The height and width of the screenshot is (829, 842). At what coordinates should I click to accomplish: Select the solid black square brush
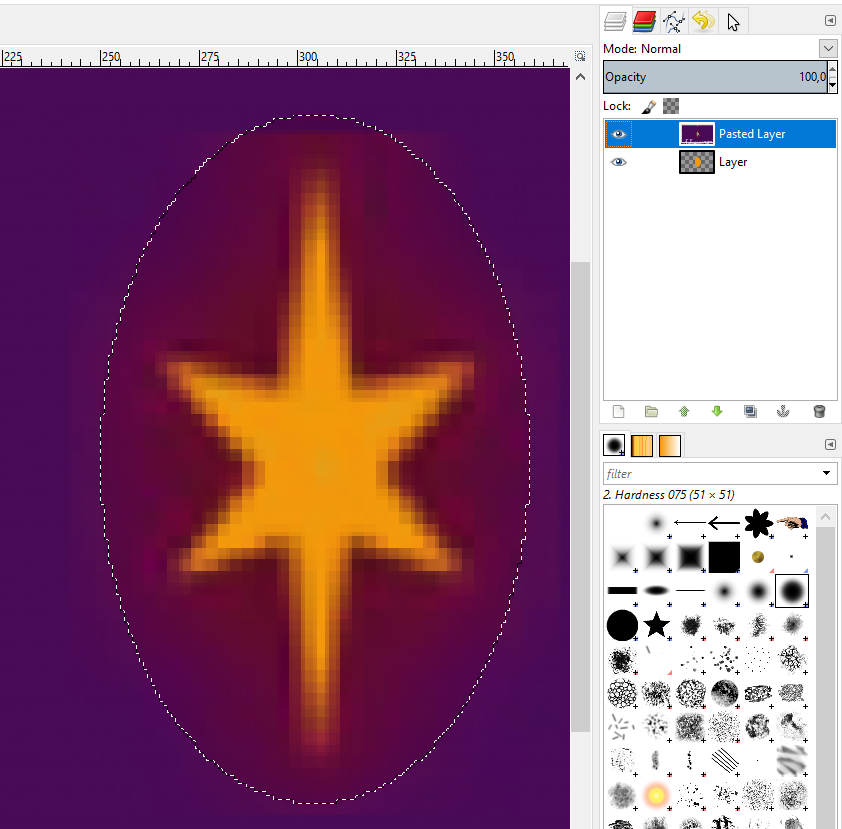[724, 557]
